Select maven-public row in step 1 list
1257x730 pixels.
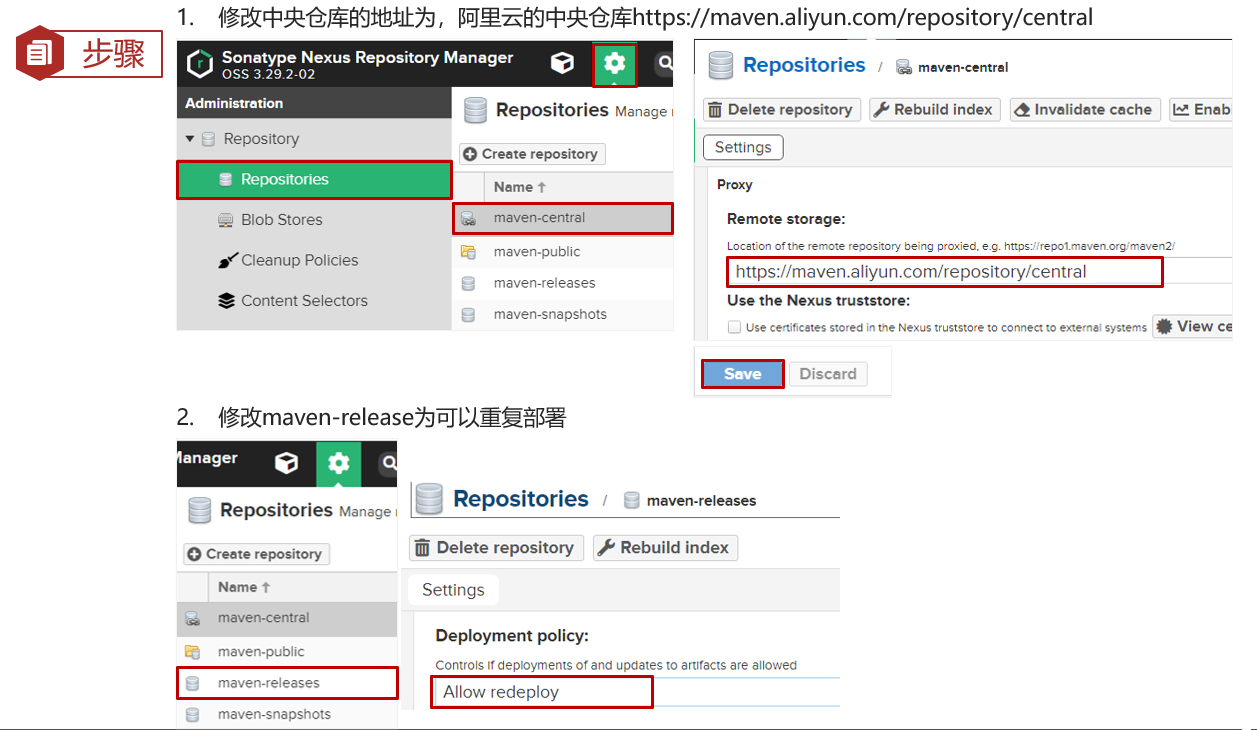point(563,252)
